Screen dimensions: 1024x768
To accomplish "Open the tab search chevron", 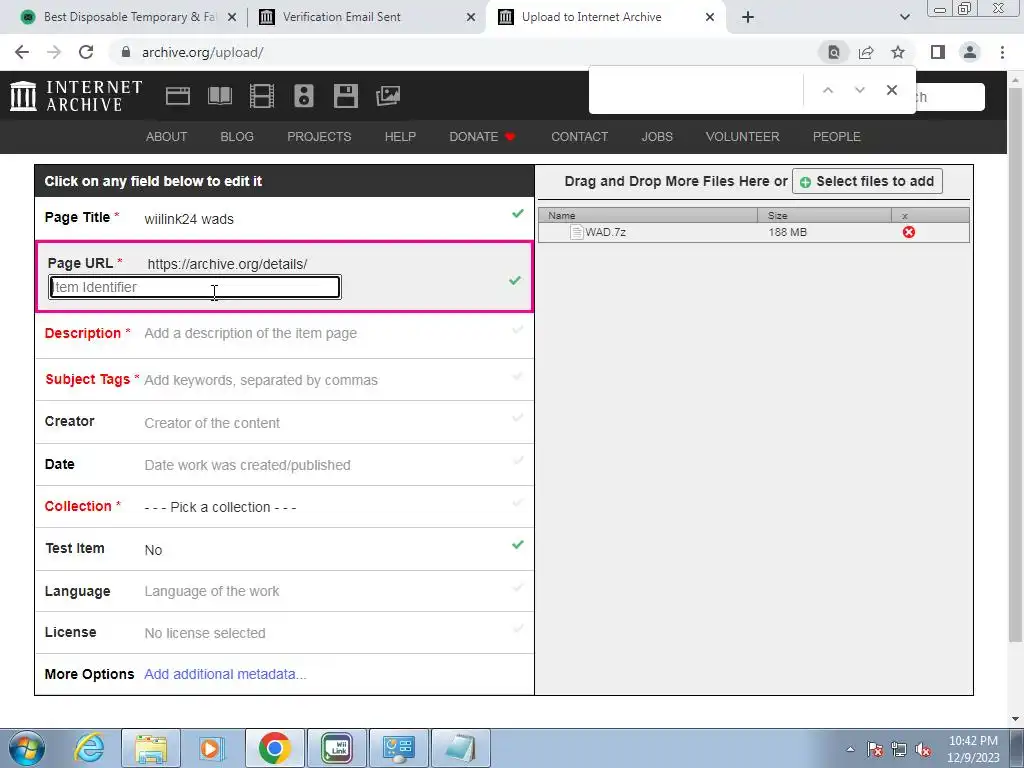I will (x=904, y=17).
